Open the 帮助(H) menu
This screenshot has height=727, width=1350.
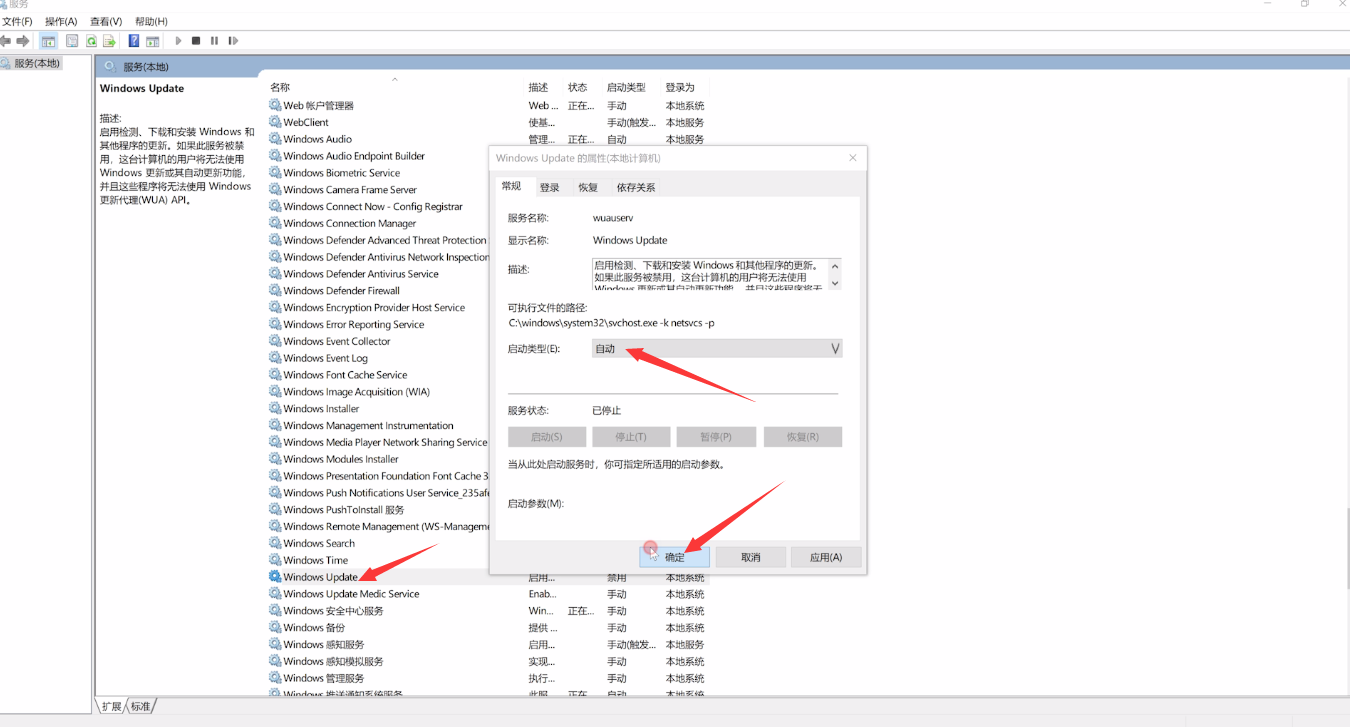(x=151, y=21)
